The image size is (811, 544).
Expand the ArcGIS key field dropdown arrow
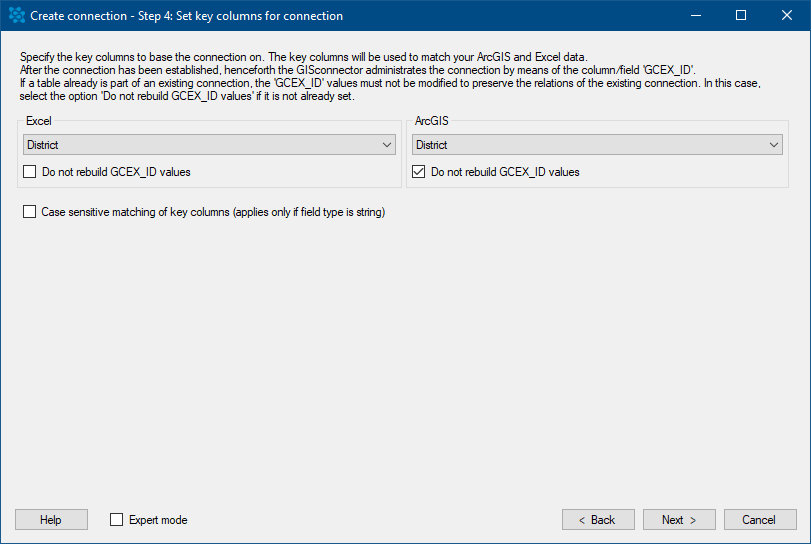click(774, 145)
